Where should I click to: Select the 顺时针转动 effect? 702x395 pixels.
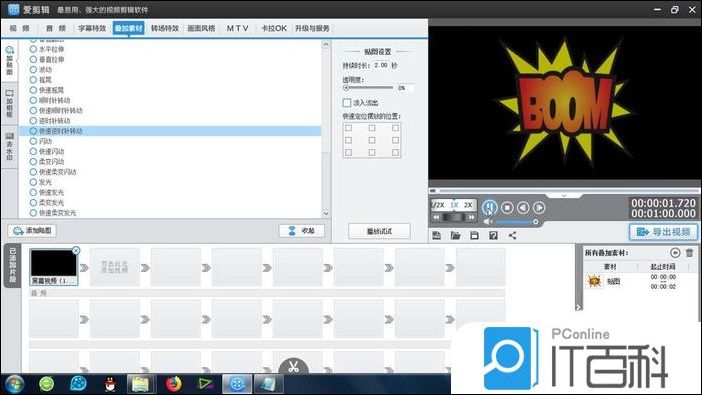pos(50,100)
